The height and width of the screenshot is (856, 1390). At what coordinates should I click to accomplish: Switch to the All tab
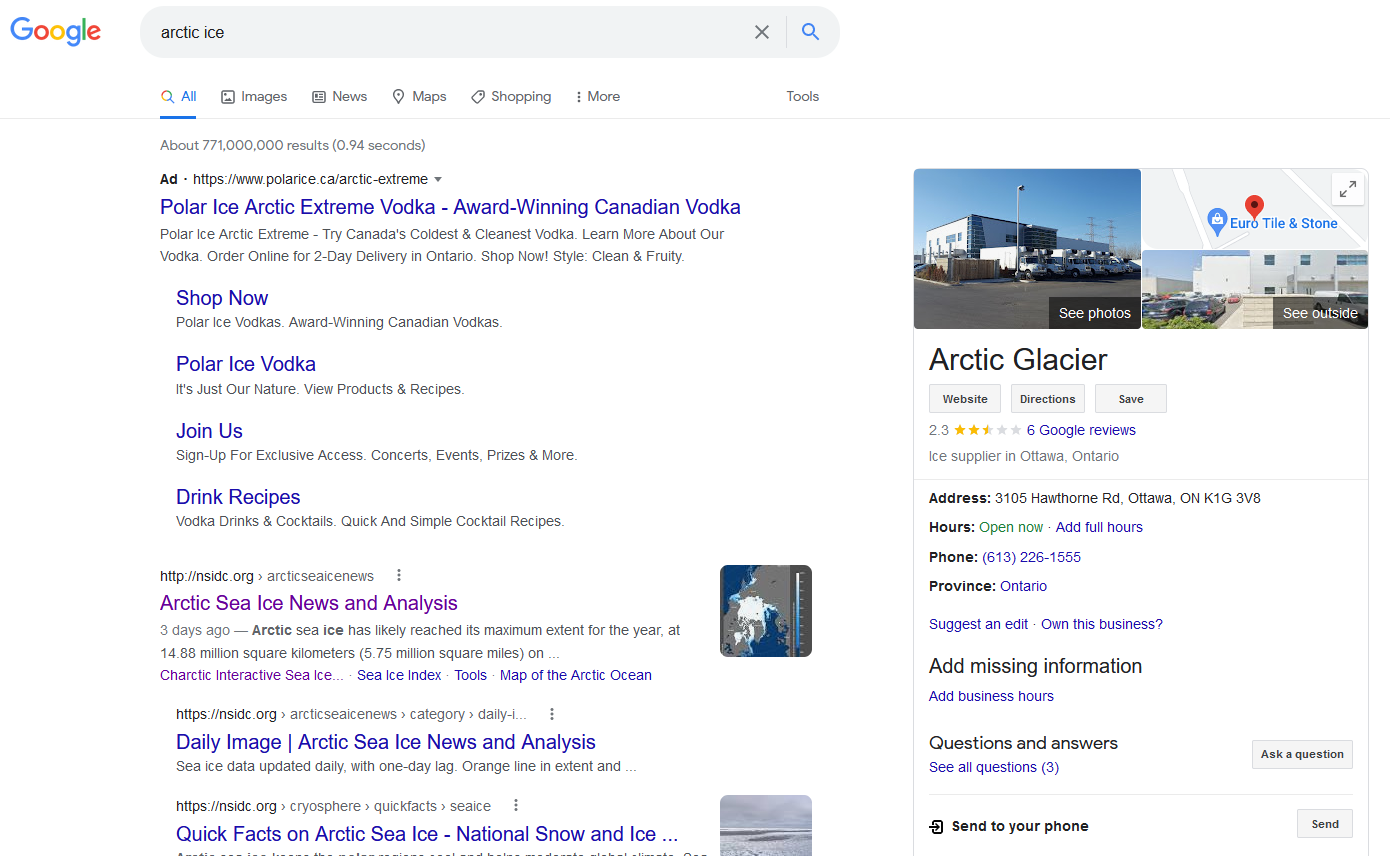(178, 97)
